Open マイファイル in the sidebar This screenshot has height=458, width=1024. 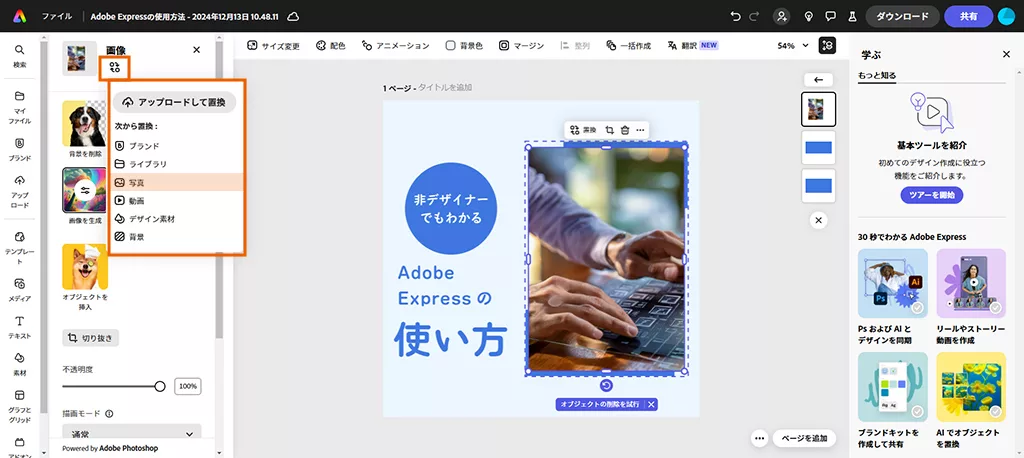20,108
